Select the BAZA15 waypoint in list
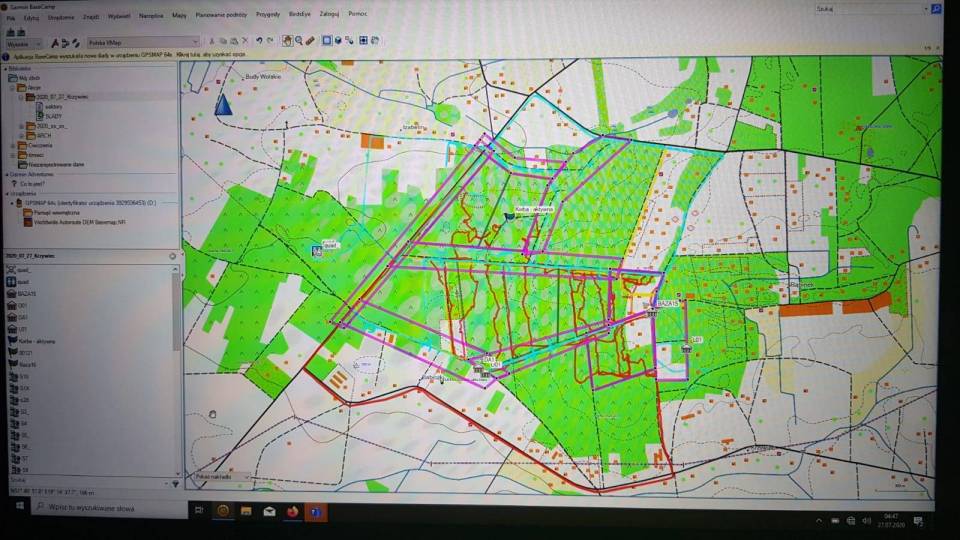This screenshot has height=540, width=960. (27, 294)
